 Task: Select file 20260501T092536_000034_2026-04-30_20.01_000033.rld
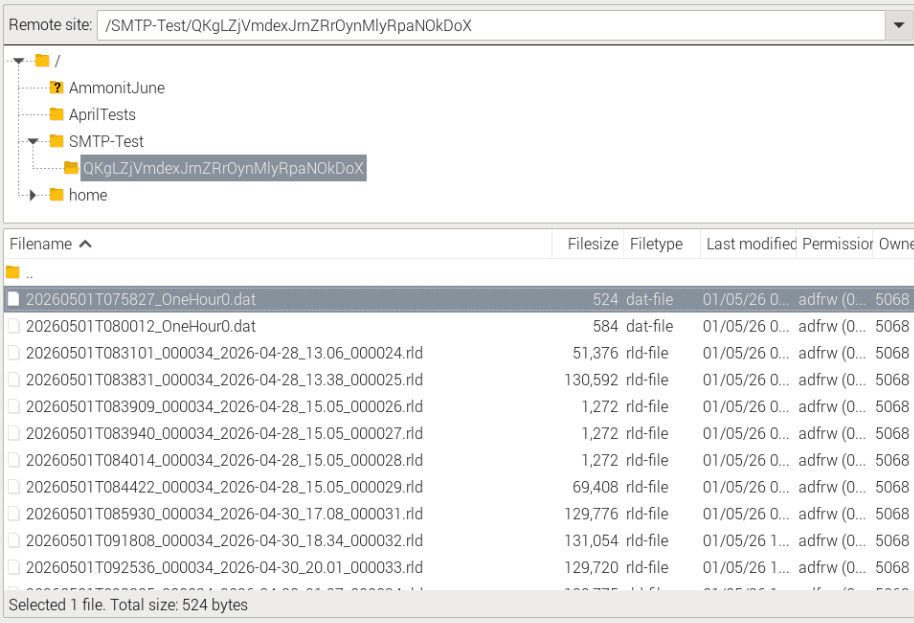tap(459, 567)
